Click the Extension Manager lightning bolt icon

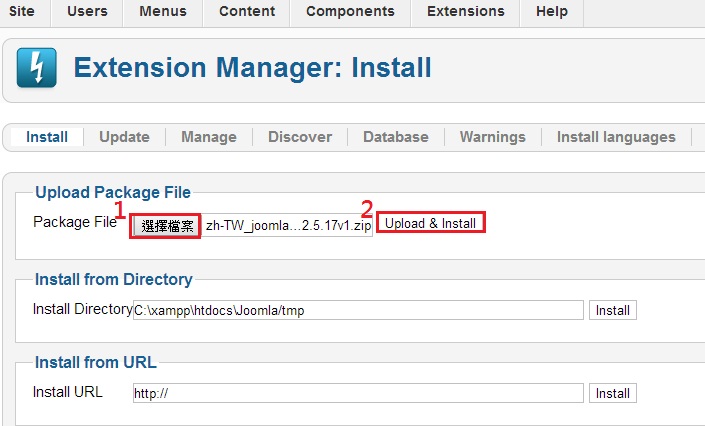(x=36, y=67)
